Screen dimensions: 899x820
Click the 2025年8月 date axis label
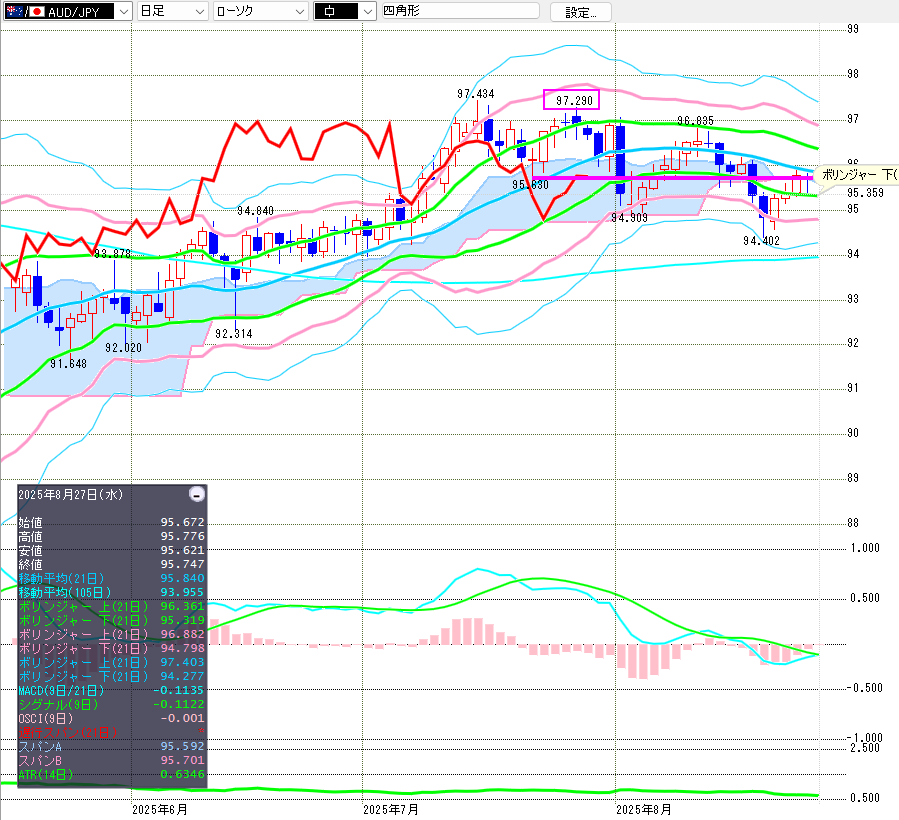[643, 810]
